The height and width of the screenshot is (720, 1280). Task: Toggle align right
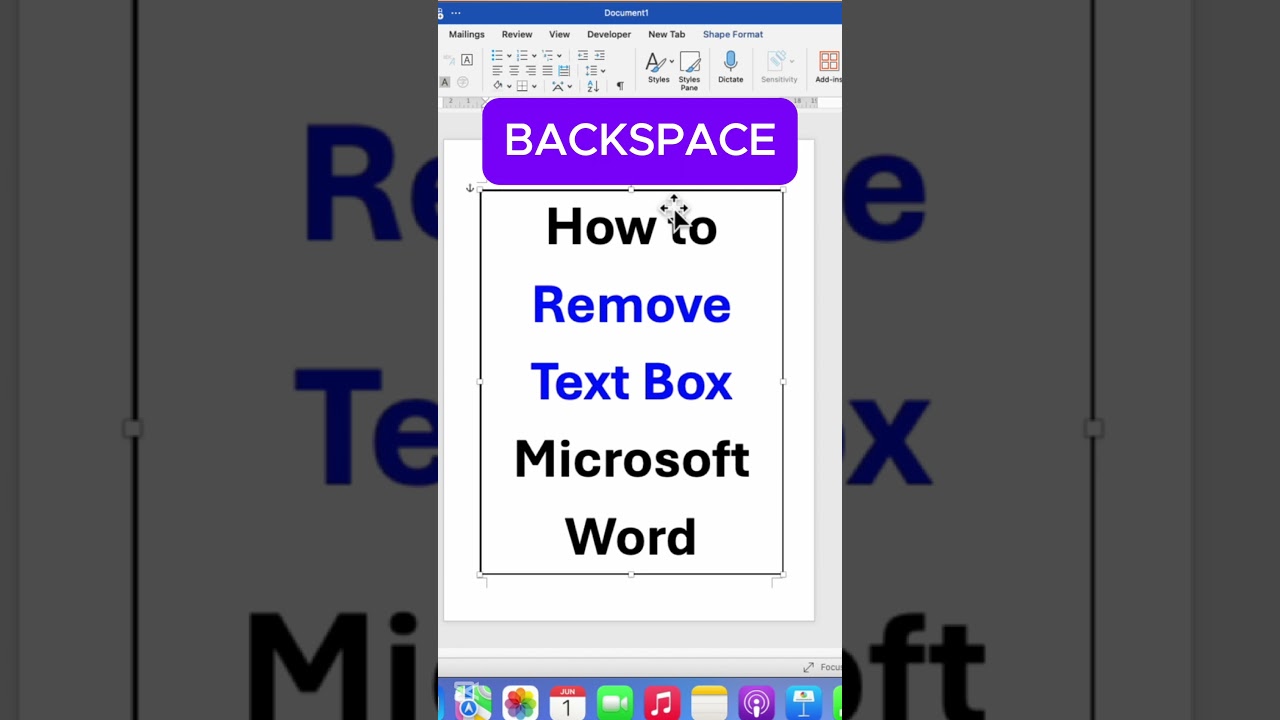[531, 70]
